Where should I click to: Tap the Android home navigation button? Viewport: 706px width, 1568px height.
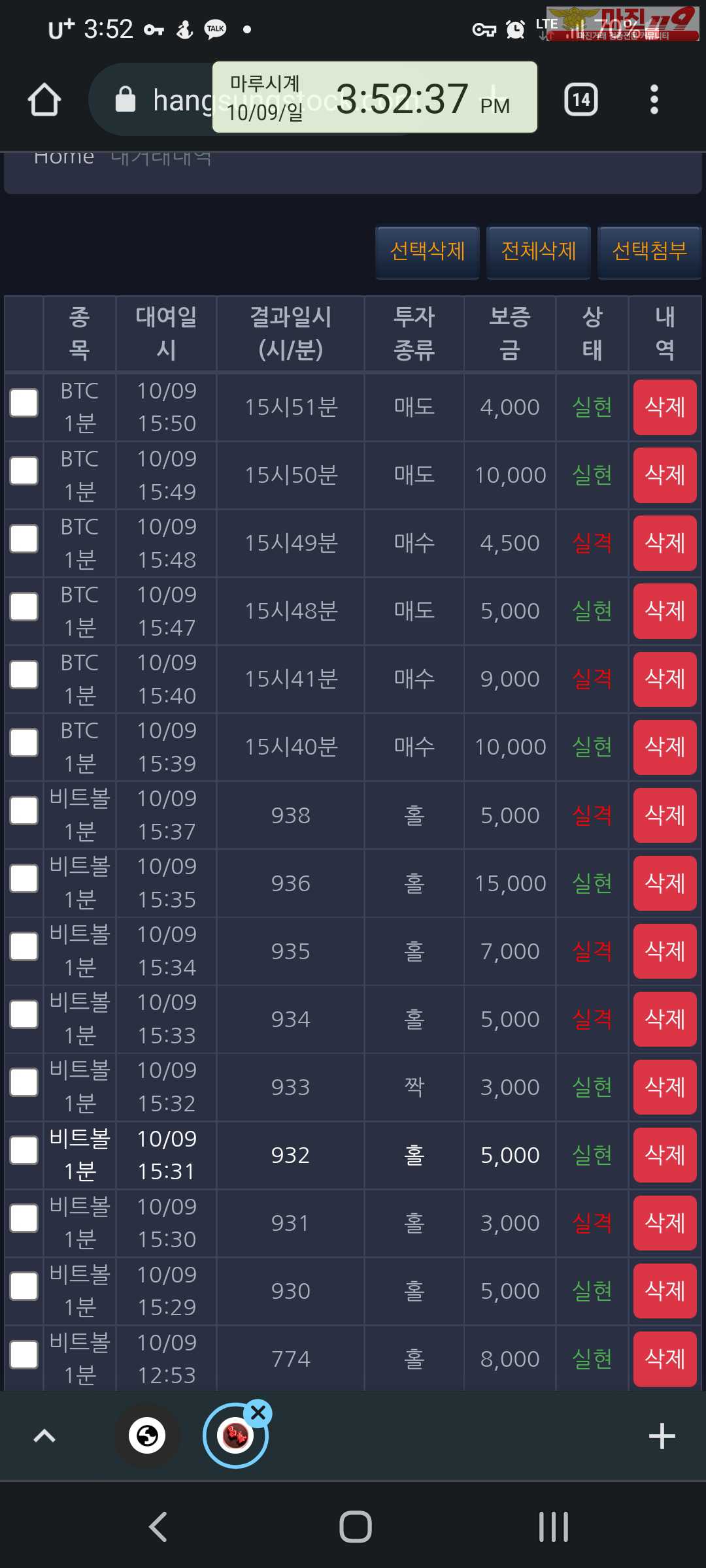tap(355, 1527)
